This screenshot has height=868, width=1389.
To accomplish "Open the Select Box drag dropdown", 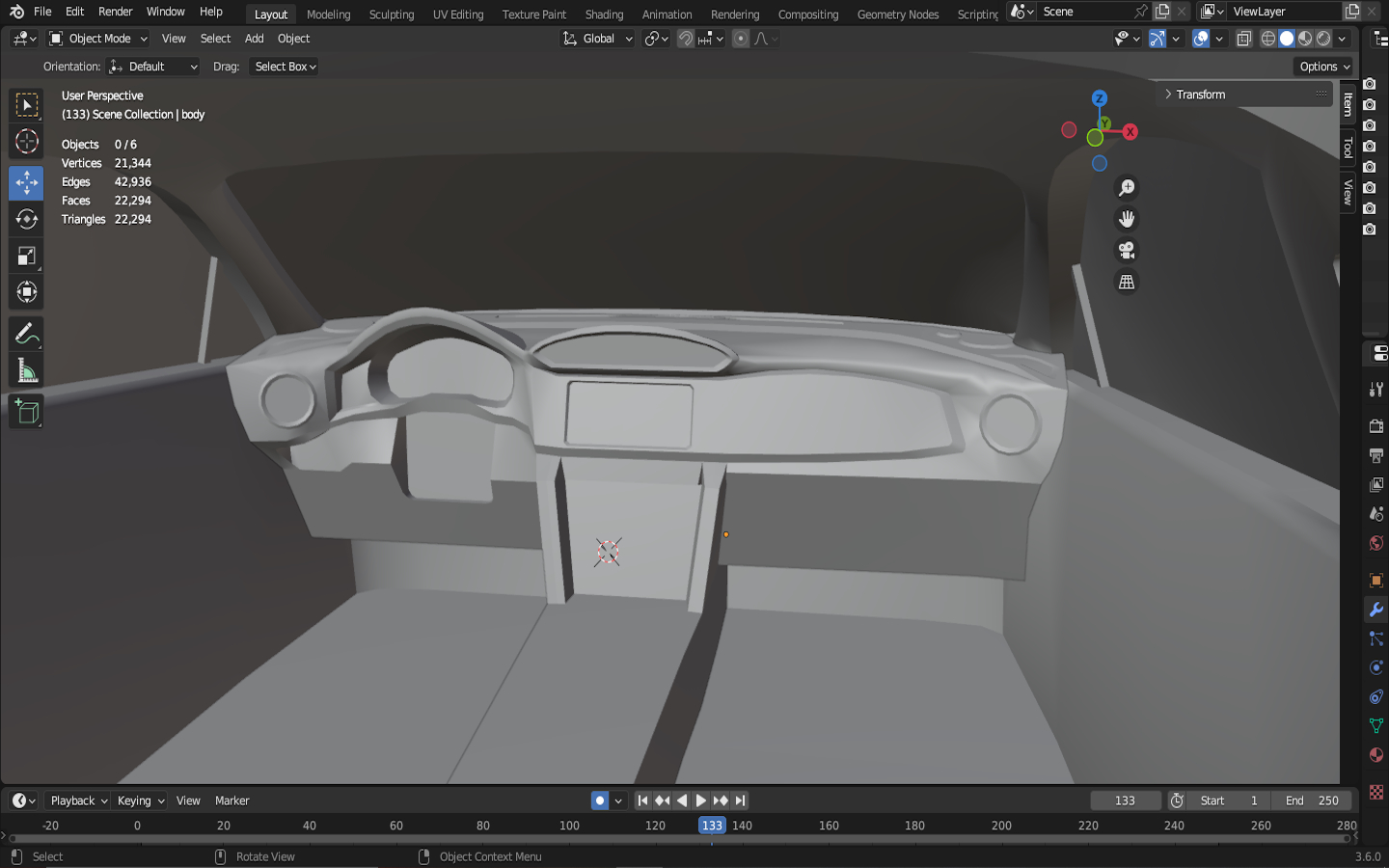I will (x=285, y=67).
